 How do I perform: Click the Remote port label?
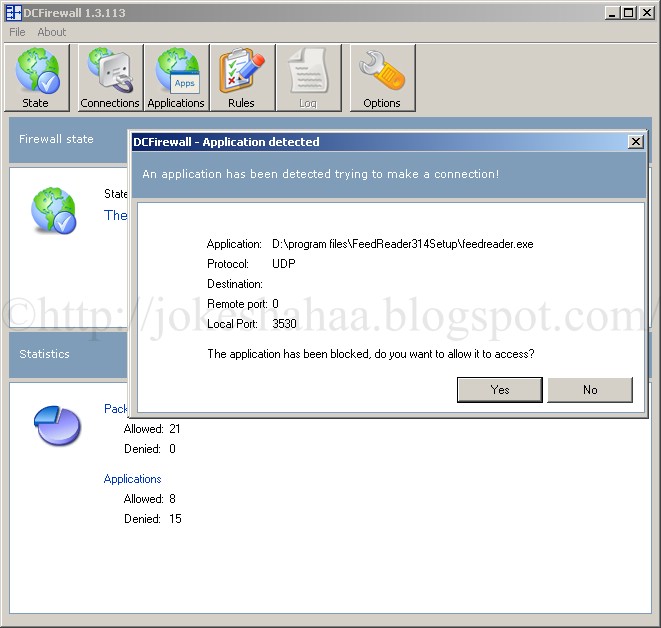point(237,304)
